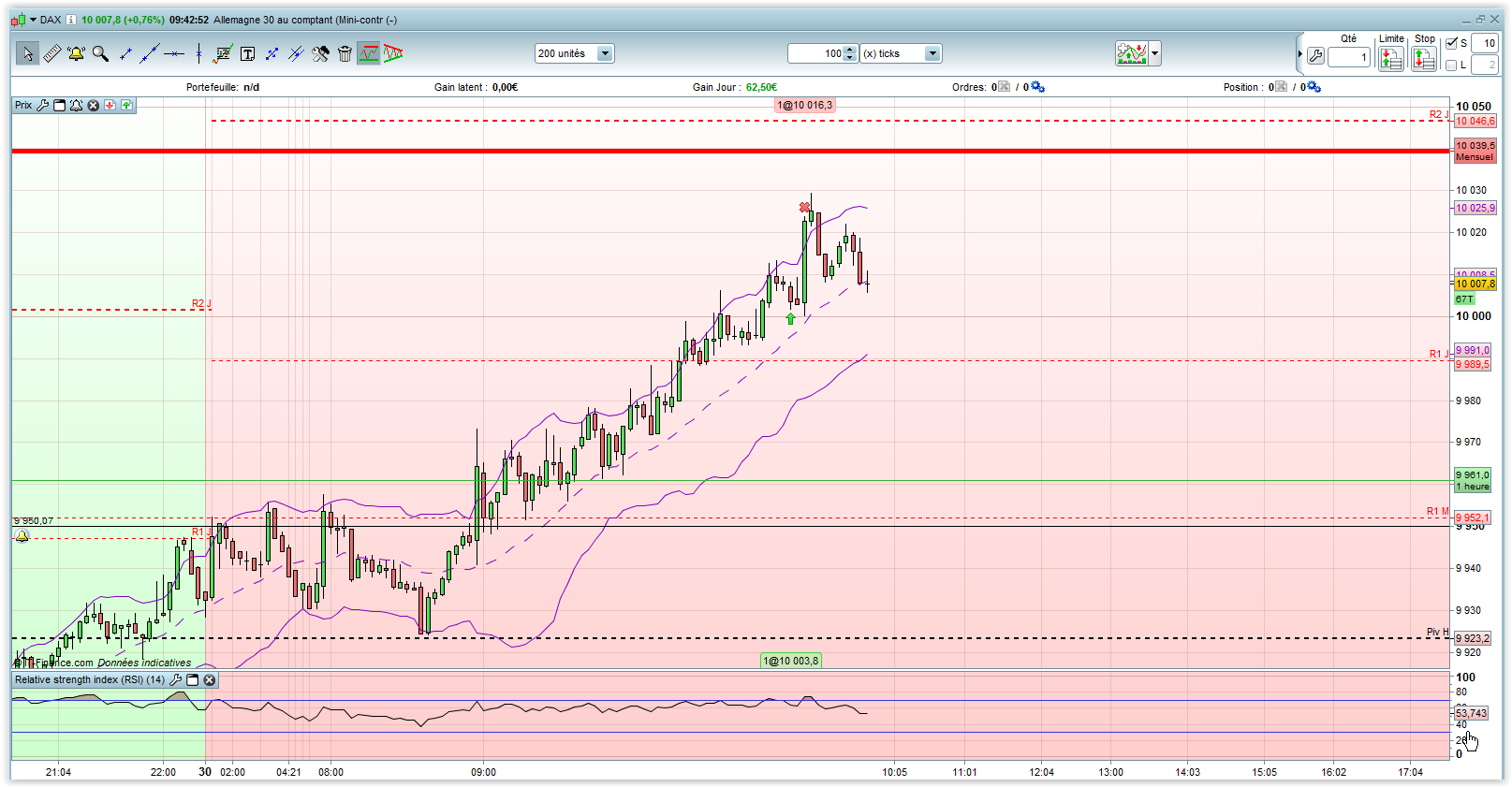Click the 1 heure 9 961,0 price tag
Screen dimensions: 1512x787
pos(1473,481)
